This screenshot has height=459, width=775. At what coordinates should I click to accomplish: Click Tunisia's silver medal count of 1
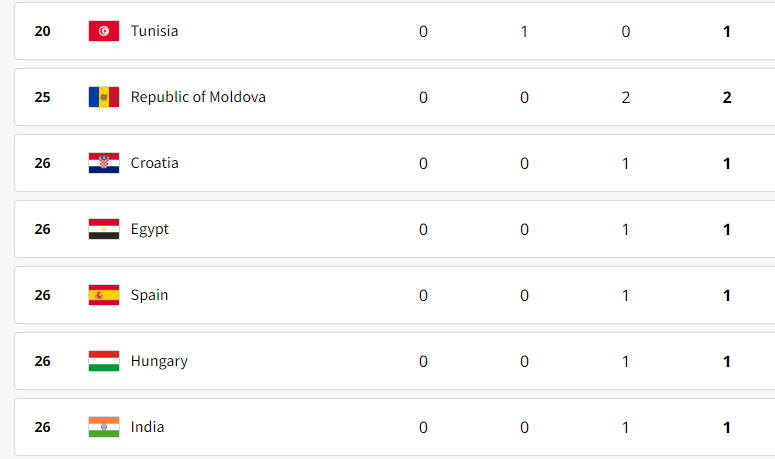pos(524,32)
